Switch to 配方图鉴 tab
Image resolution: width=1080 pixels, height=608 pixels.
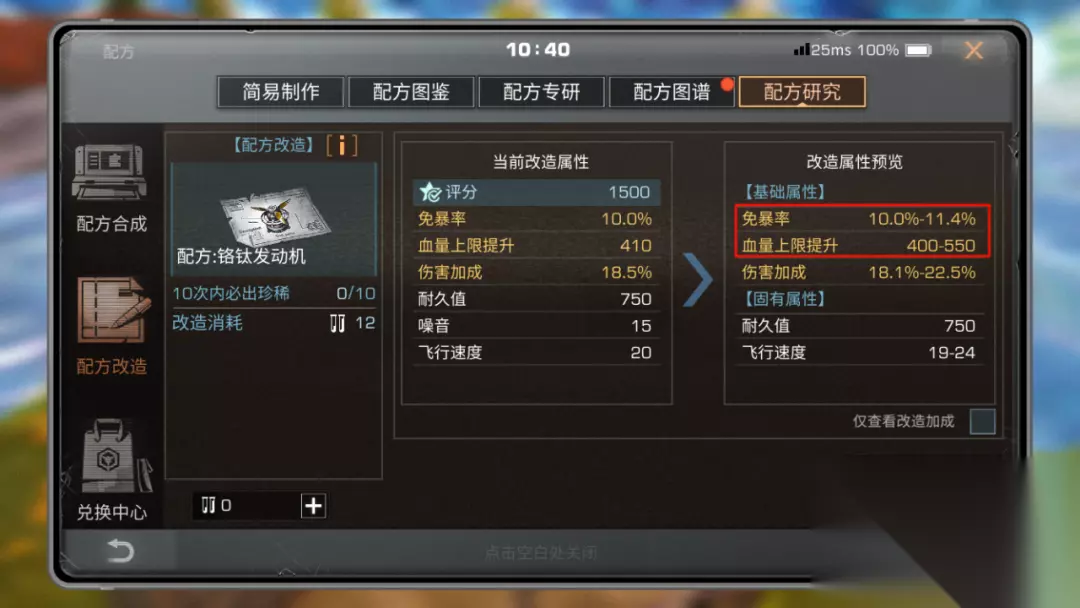[x=411, y=92]
